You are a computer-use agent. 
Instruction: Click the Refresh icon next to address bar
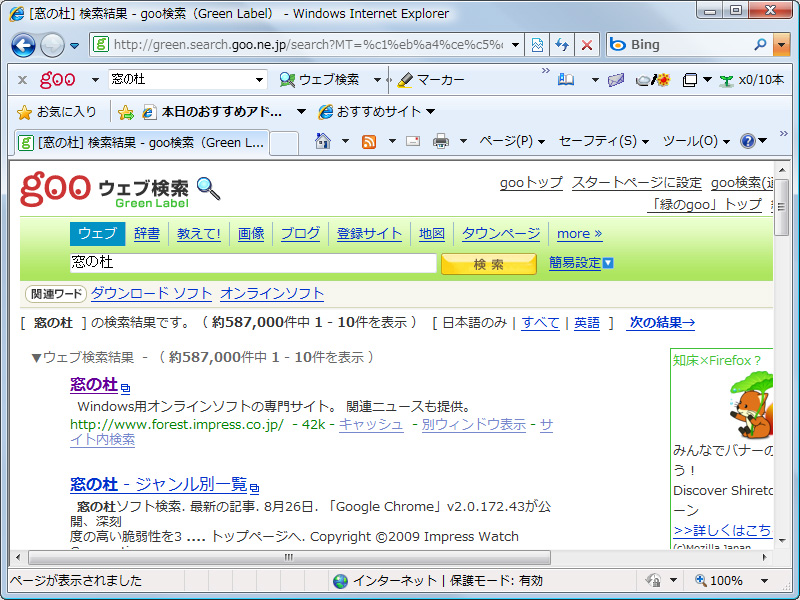(560, 44)
